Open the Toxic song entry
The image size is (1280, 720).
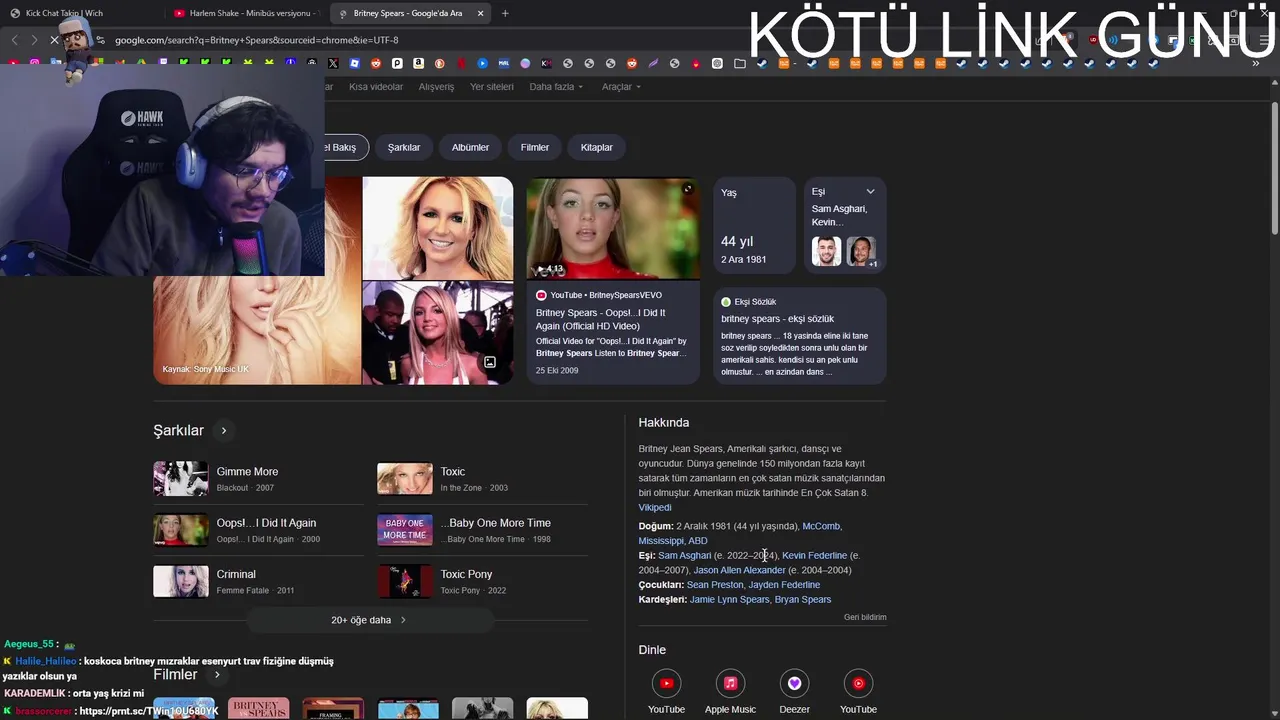coord(482,479)
